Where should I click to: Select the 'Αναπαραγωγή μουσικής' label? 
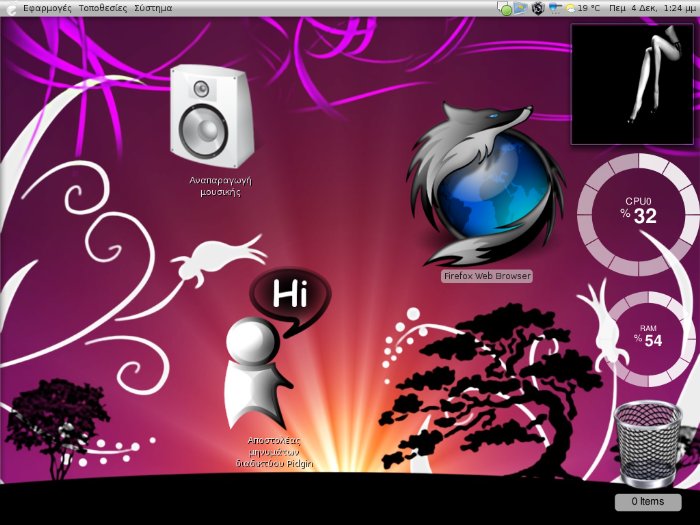(221, 186)
